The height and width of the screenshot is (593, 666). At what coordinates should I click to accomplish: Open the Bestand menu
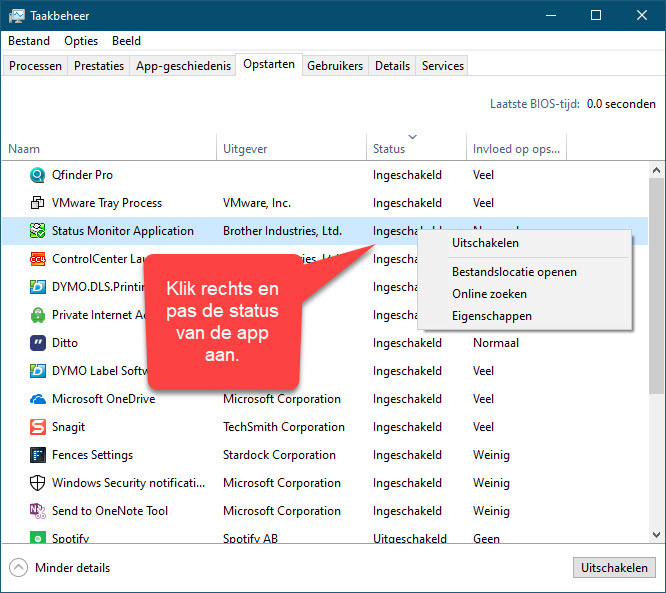pyautogui.click(x=29, y=41)
